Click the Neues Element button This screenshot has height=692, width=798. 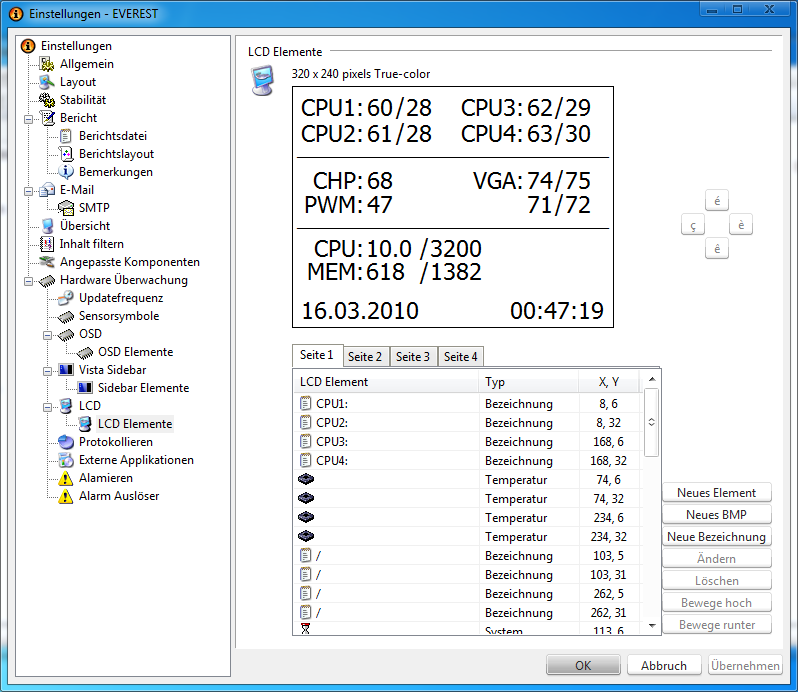point(717,493)
